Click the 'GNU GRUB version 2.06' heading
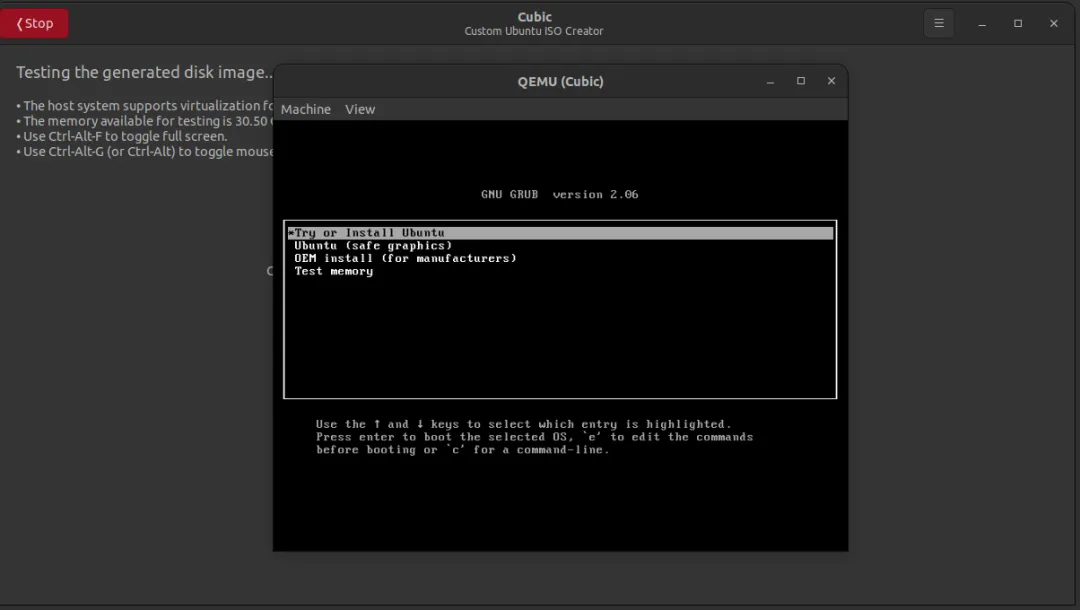The image size is (1080, 610). click(559, 194)
